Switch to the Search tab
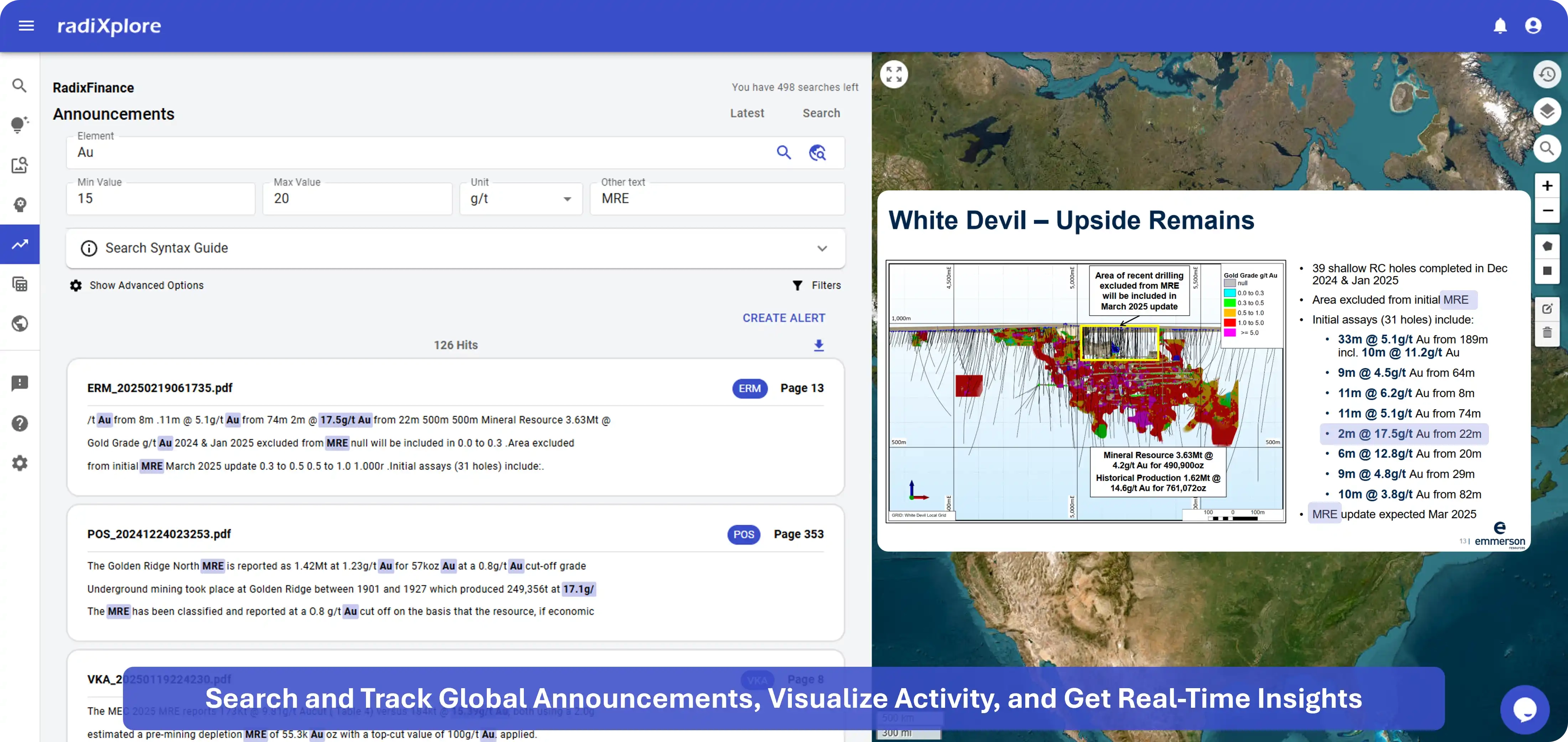The height and width of the screenshot is (742, 1568). tap(820, 113)
